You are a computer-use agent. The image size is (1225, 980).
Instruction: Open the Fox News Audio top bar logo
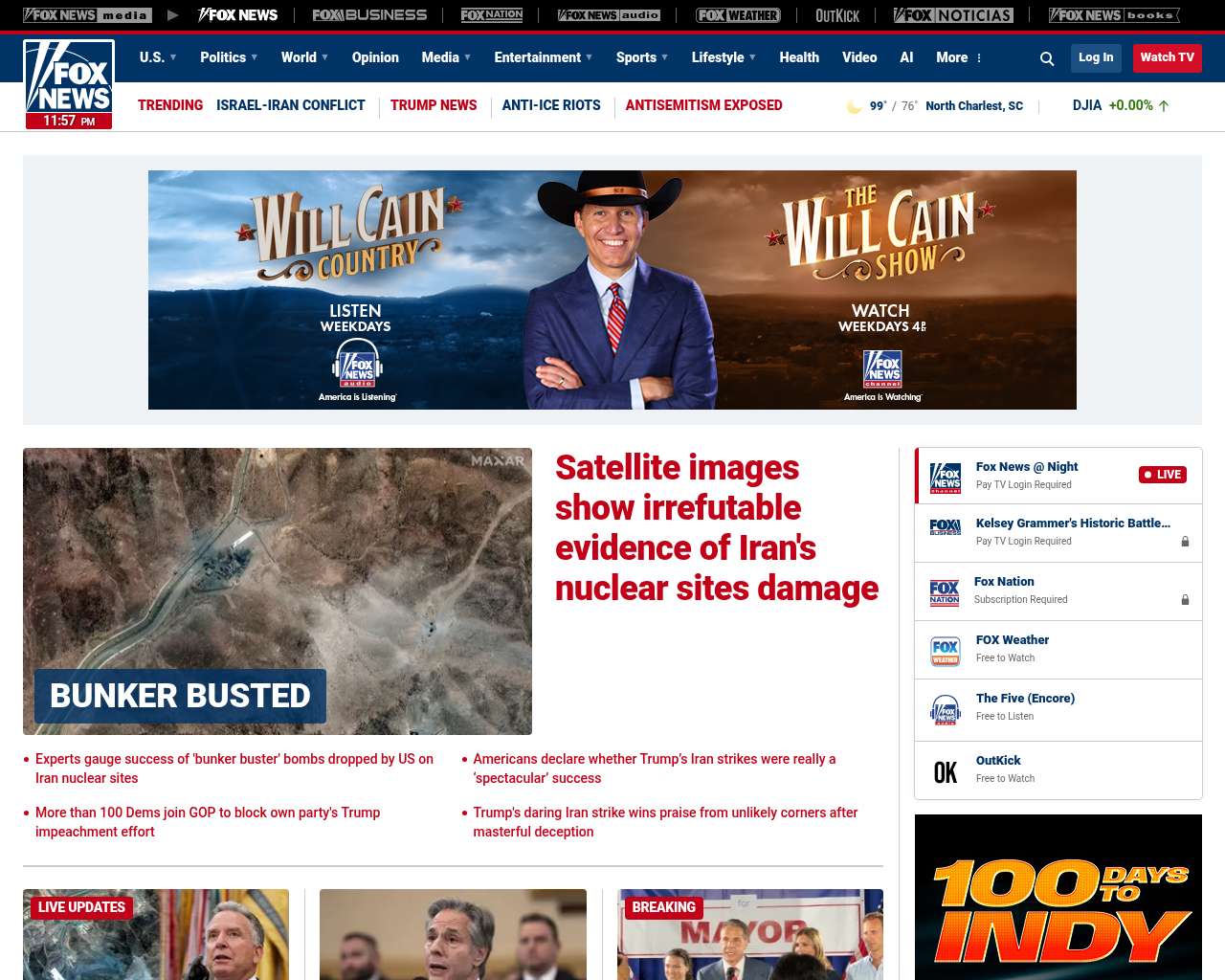click(x=609, y=15)
